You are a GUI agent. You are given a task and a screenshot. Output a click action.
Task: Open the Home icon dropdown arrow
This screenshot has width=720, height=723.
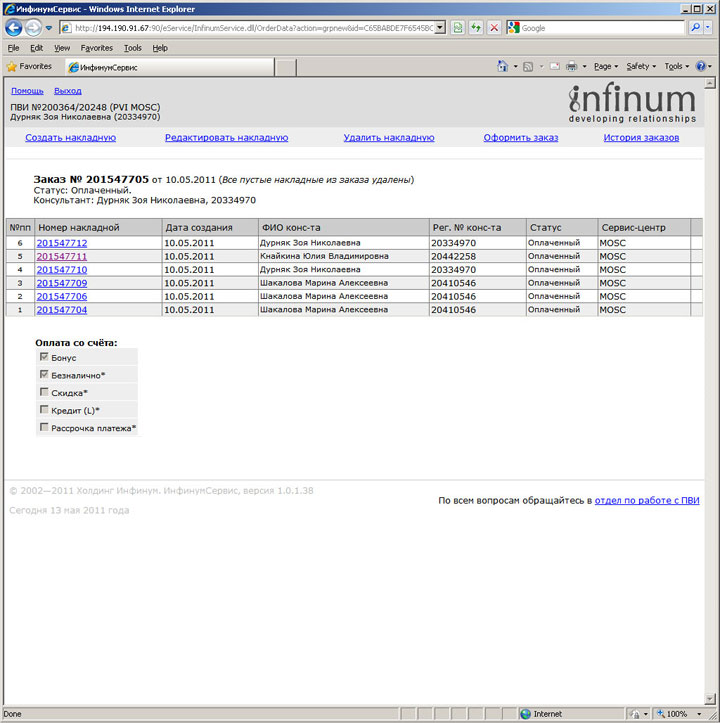(x=516, y=66)
